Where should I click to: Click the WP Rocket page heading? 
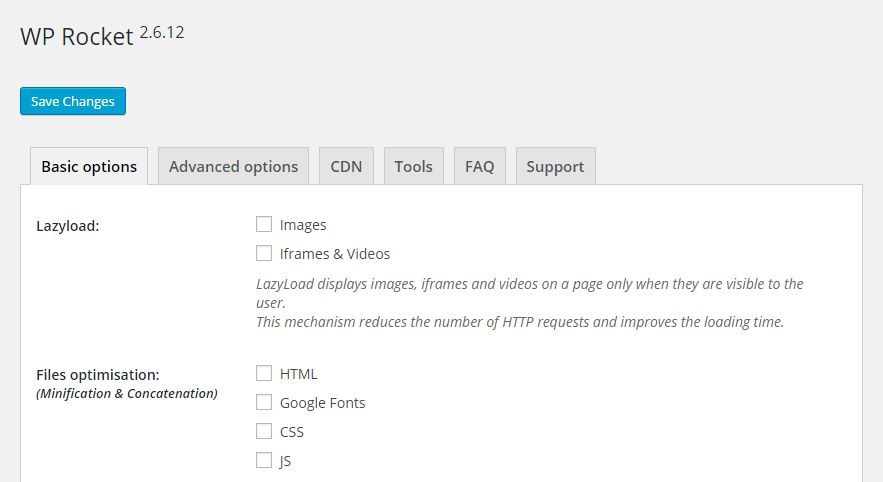pyautogui.click(x=77, y=37)
